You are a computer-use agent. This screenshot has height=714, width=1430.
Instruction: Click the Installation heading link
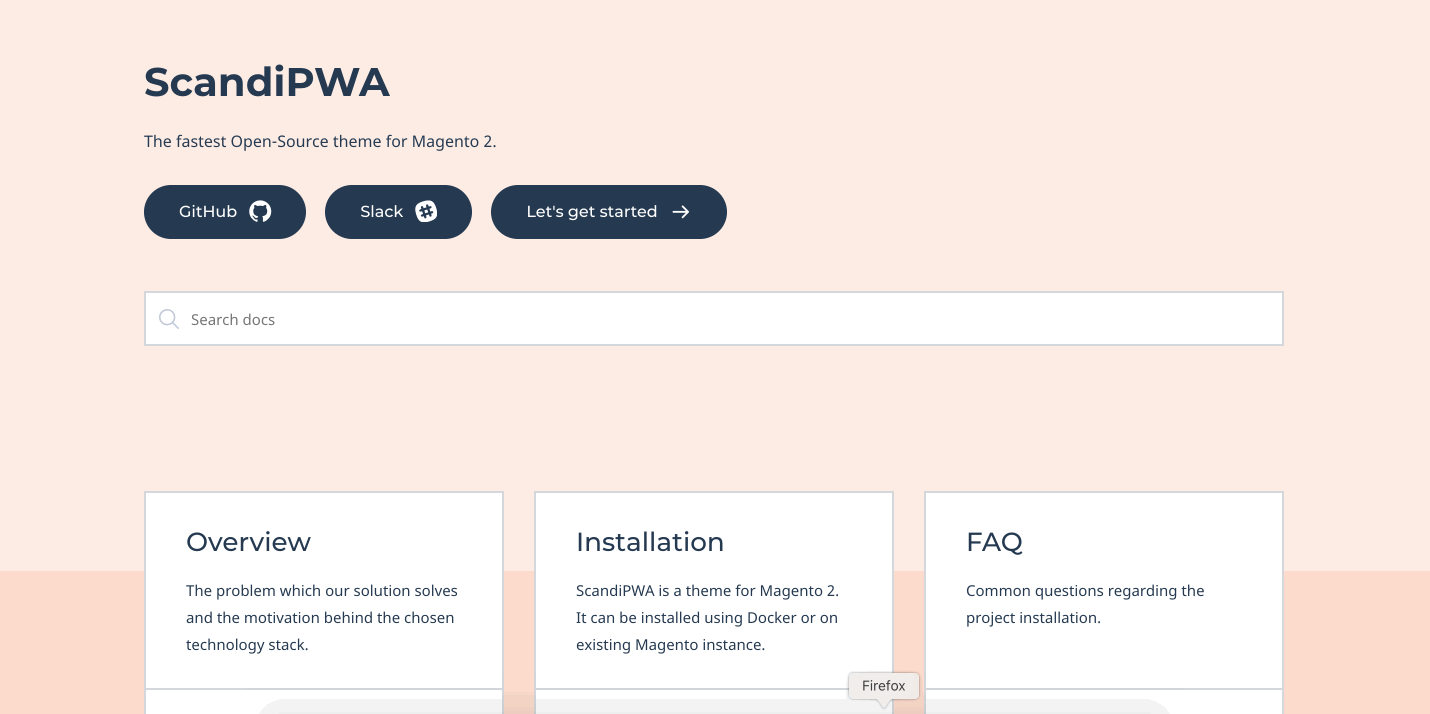tap(650, 542)
